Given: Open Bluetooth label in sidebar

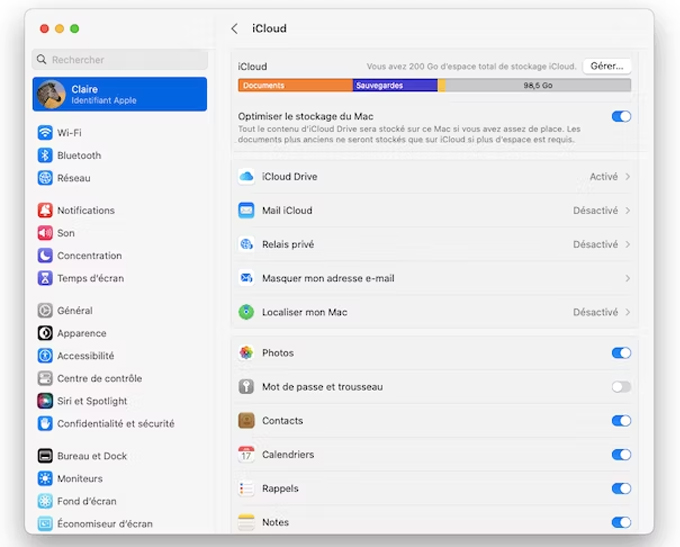Looking at the screenshot, I should [x=79, y=155].
